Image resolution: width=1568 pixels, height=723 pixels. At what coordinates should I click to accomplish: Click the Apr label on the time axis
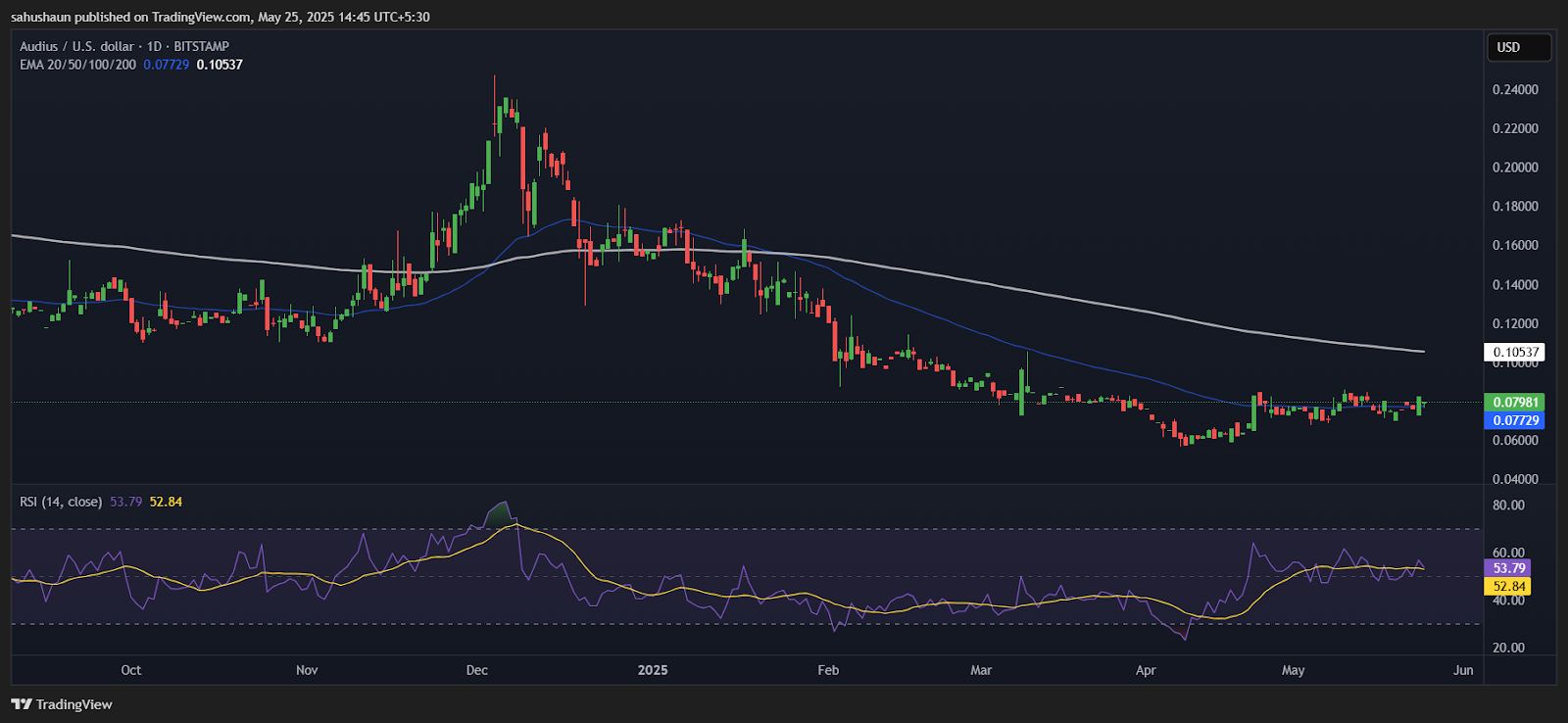1146,670
